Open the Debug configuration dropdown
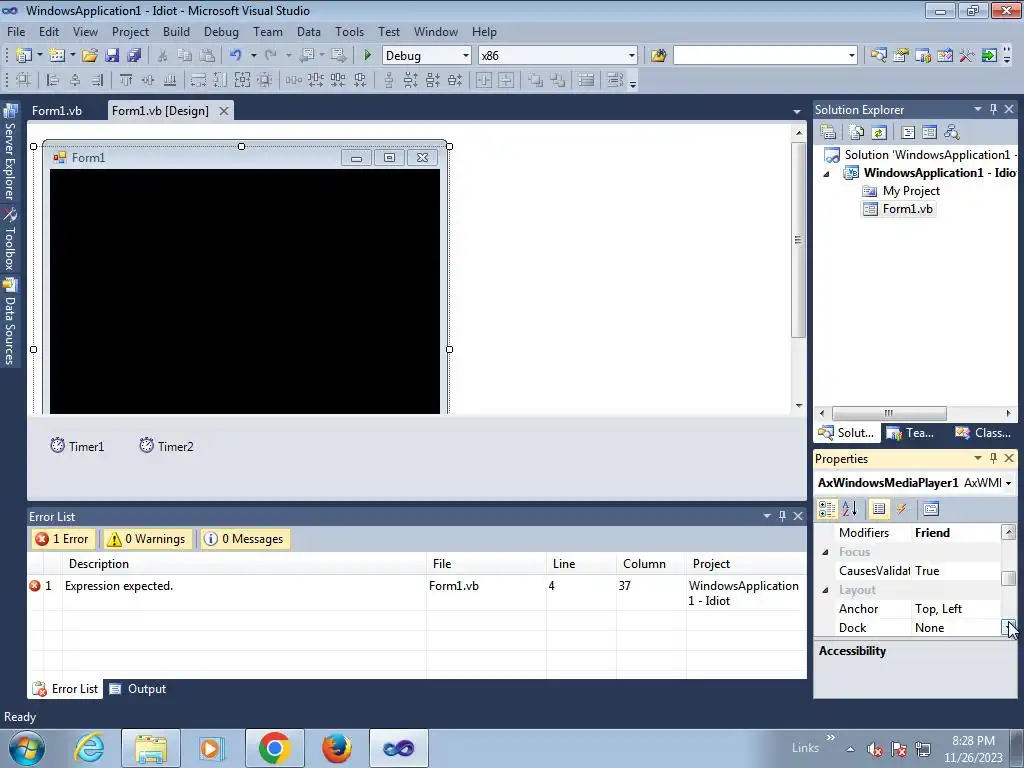 (x=466, y=56)
